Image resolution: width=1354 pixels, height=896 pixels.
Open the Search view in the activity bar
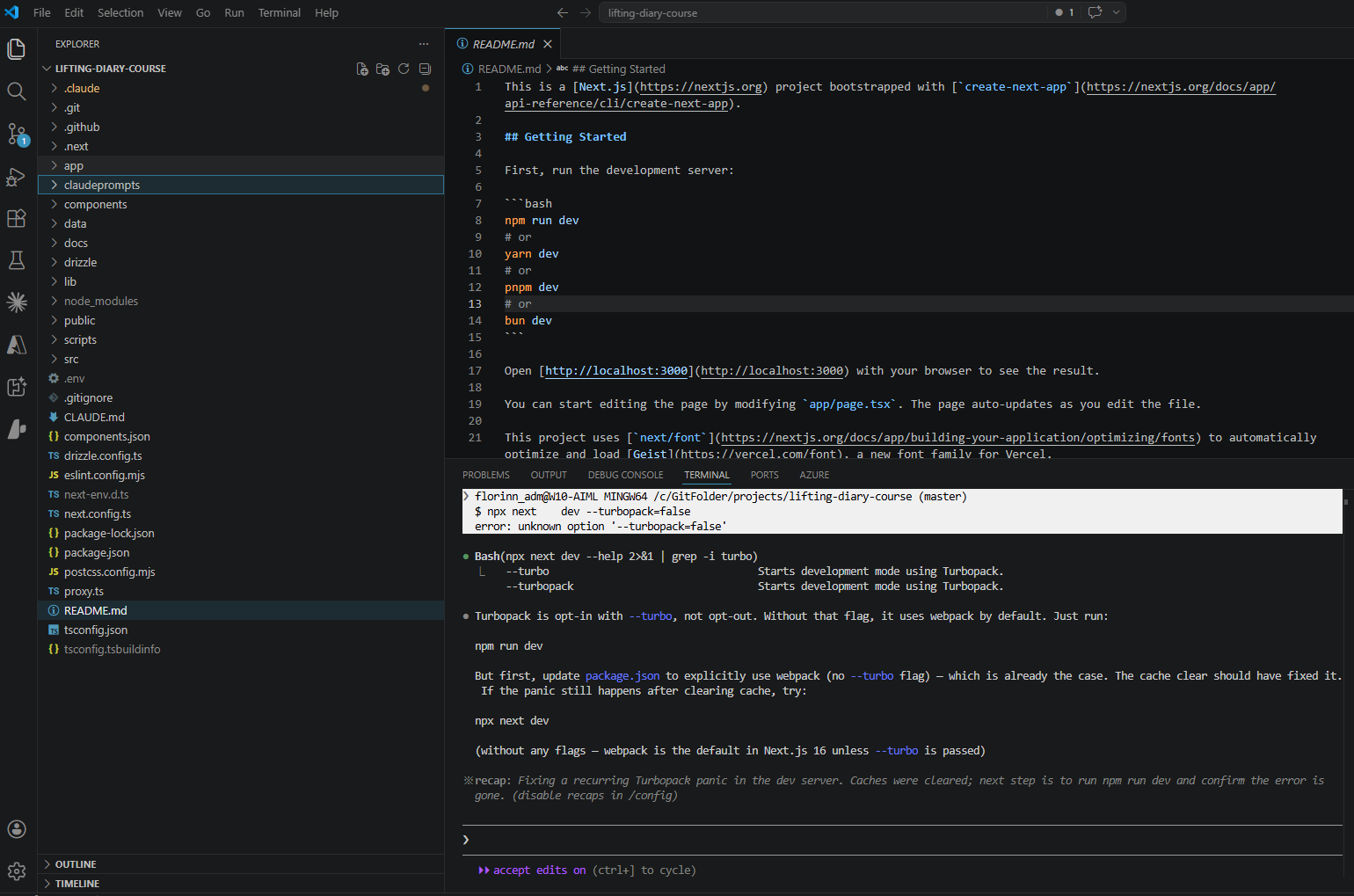tap(16, 91)
